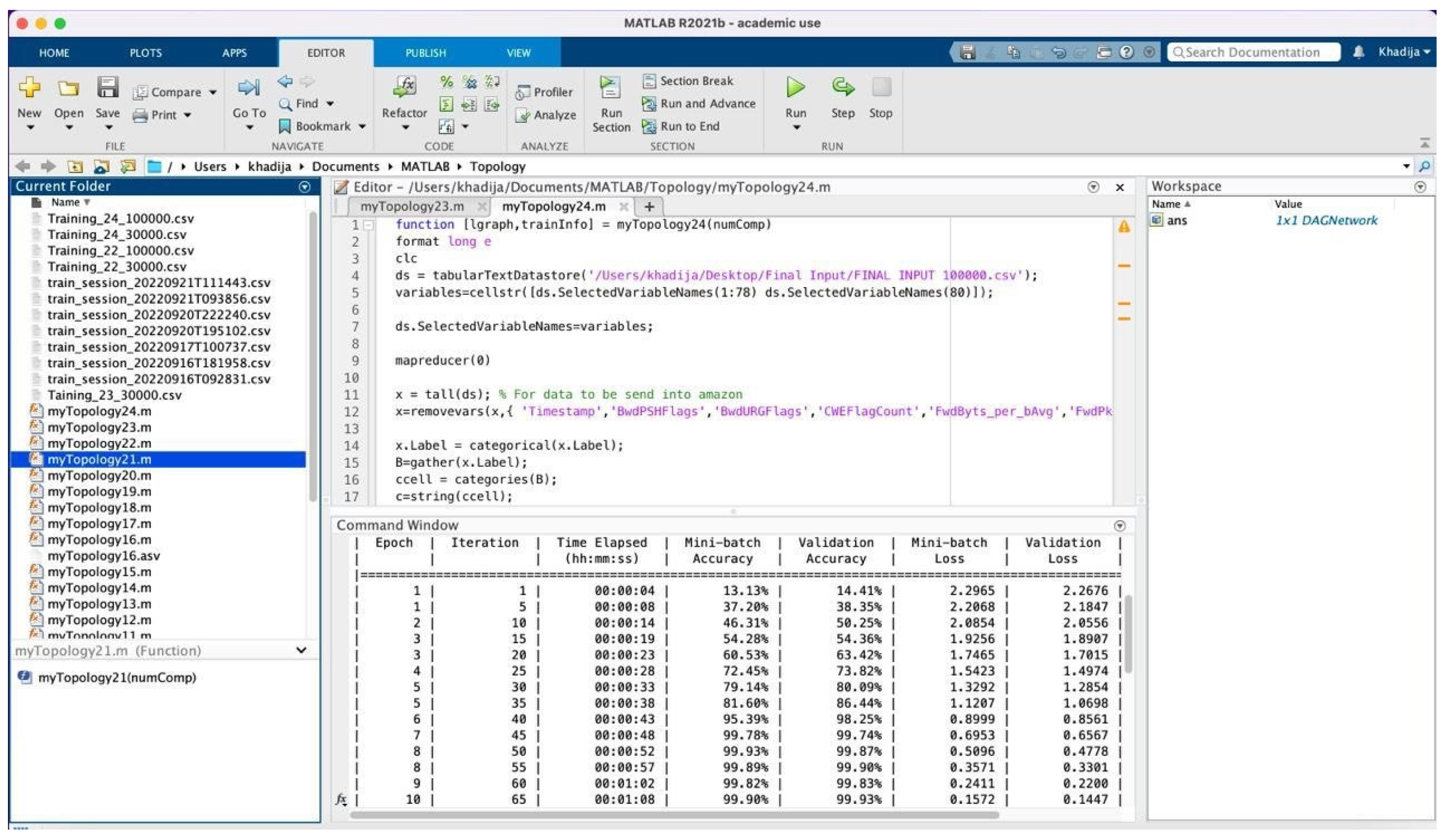Click the Save floppy disk icon

(x=108, y=88)
